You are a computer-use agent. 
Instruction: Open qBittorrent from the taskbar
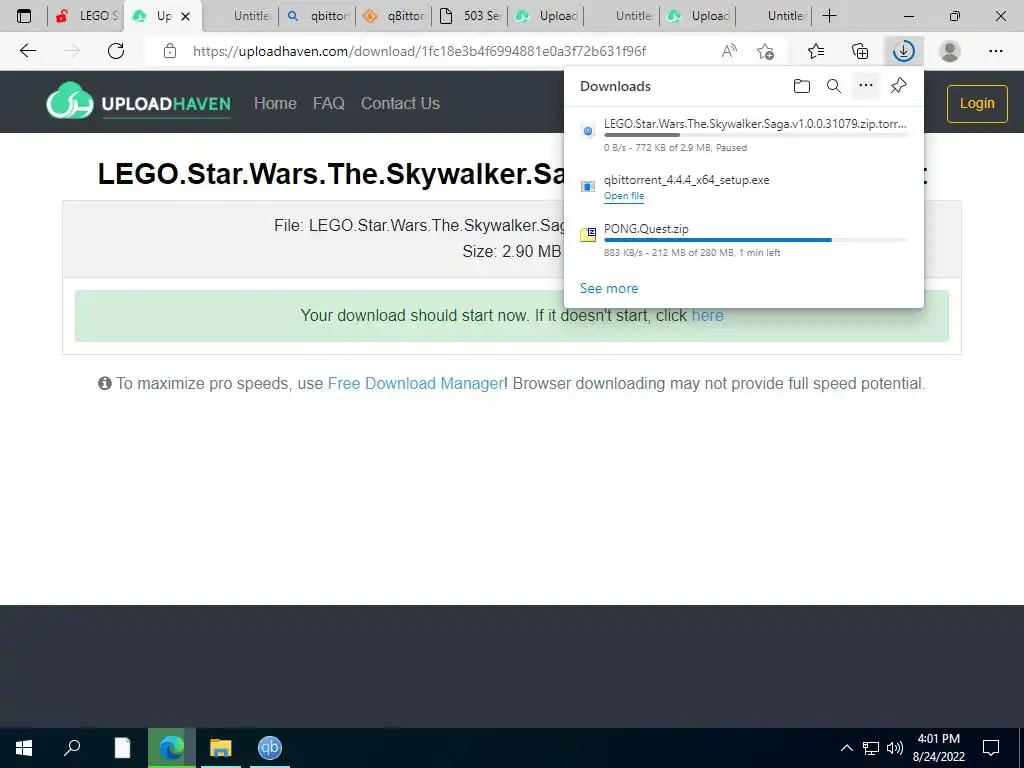270,748
